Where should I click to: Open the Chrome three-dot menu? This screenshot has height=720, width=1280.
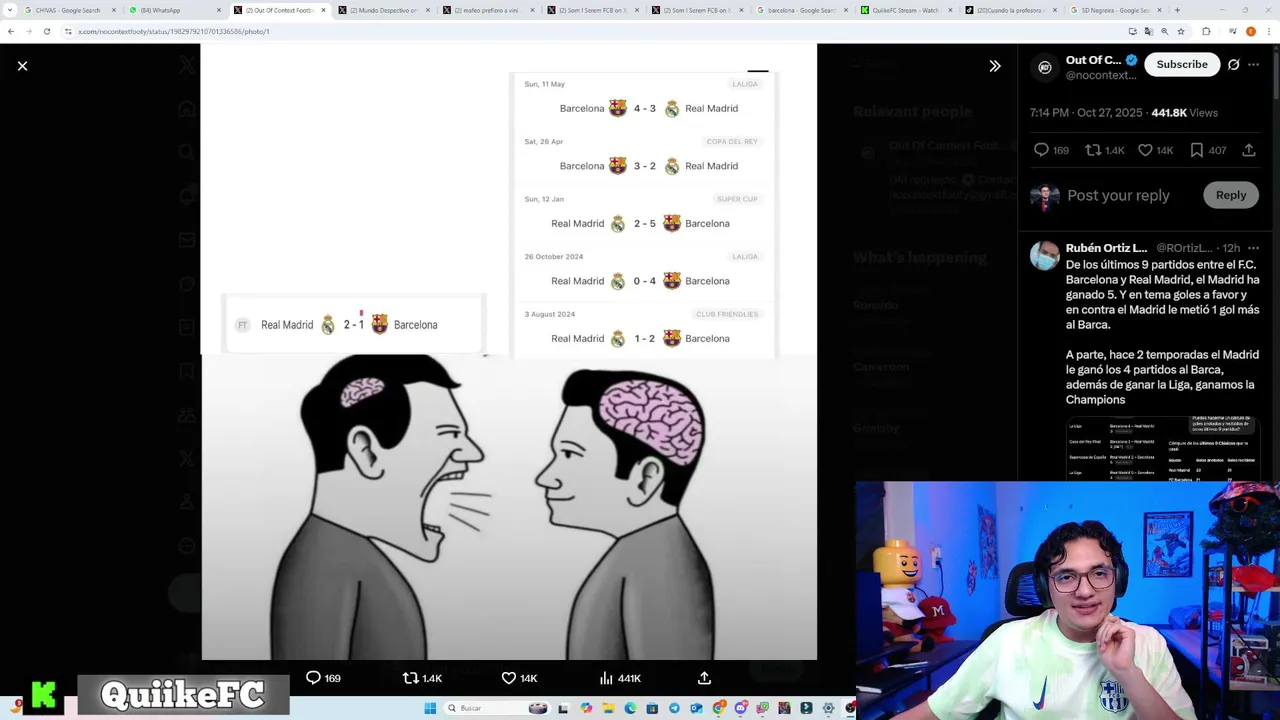[x=1269, y=31]
